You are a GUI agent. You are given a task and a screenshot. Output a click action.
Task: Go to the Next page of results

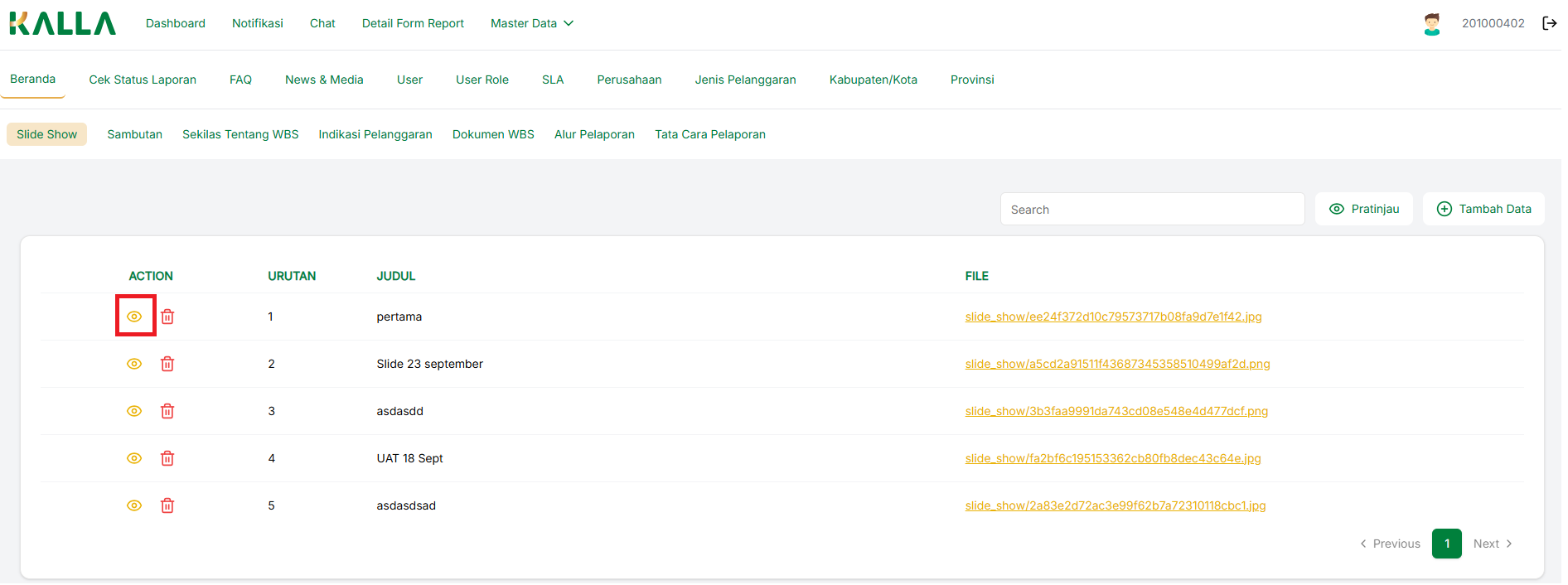1493,544
